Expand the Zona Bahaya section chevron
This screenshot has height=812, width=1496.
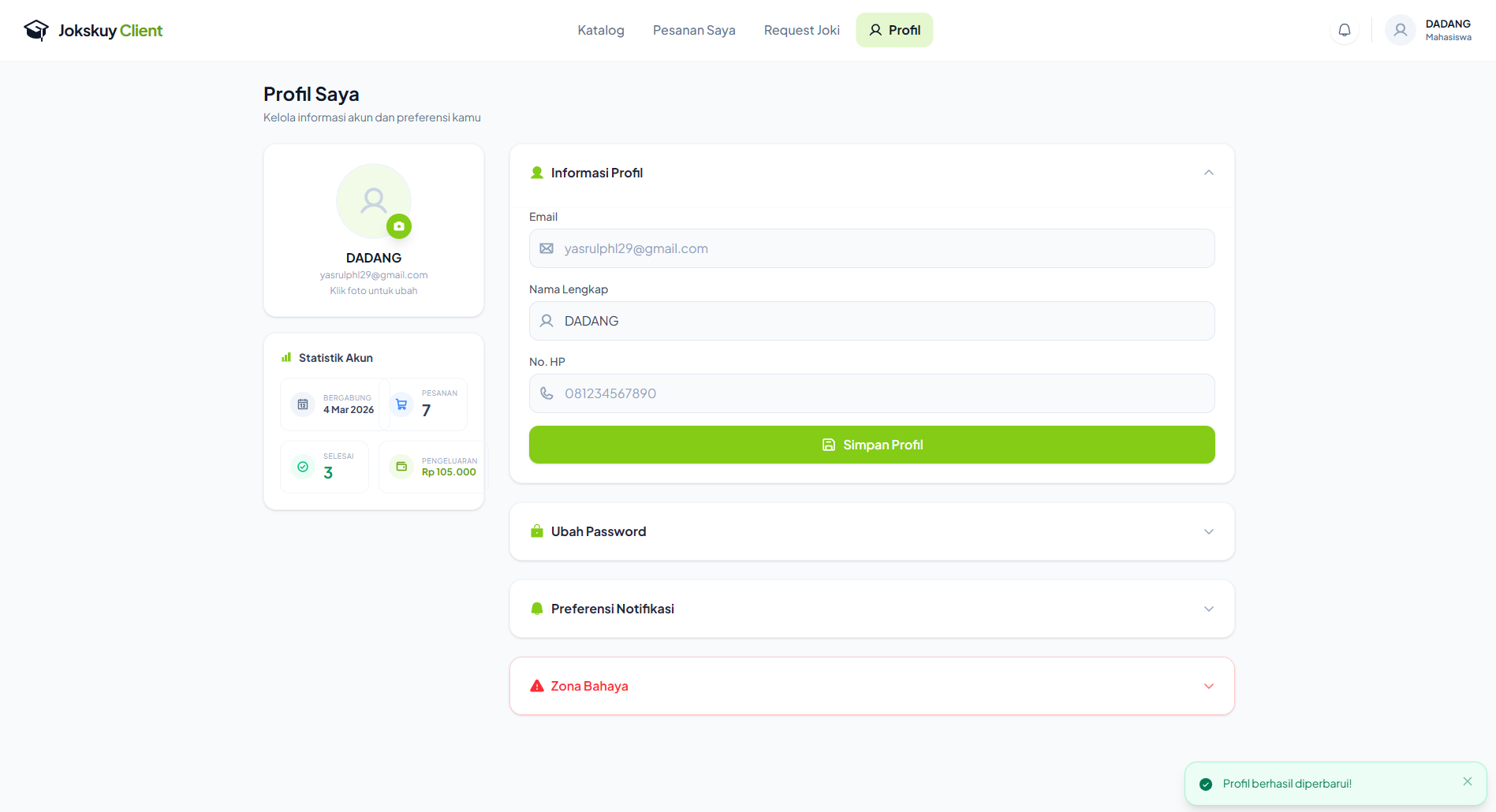(x=1209, y=686)
